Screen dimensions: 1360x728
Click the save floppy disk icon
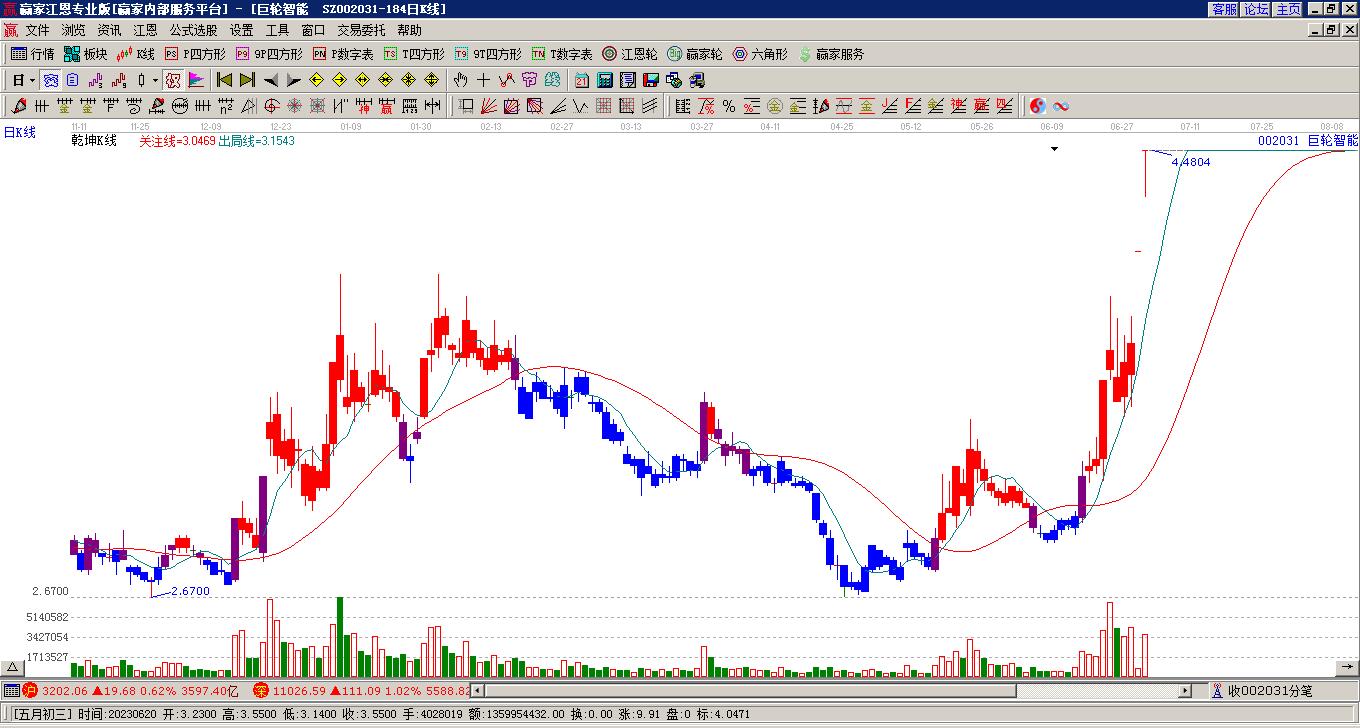(x=651, y=80)
